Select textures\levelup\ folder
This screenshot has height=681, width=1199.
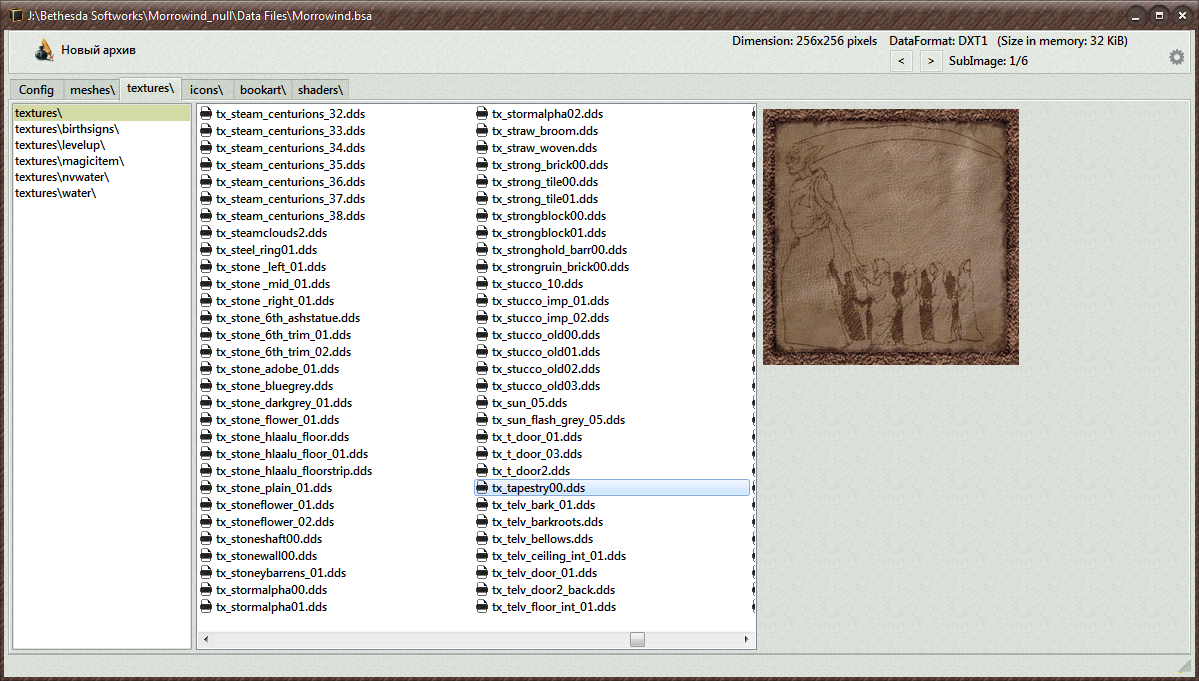60,145
